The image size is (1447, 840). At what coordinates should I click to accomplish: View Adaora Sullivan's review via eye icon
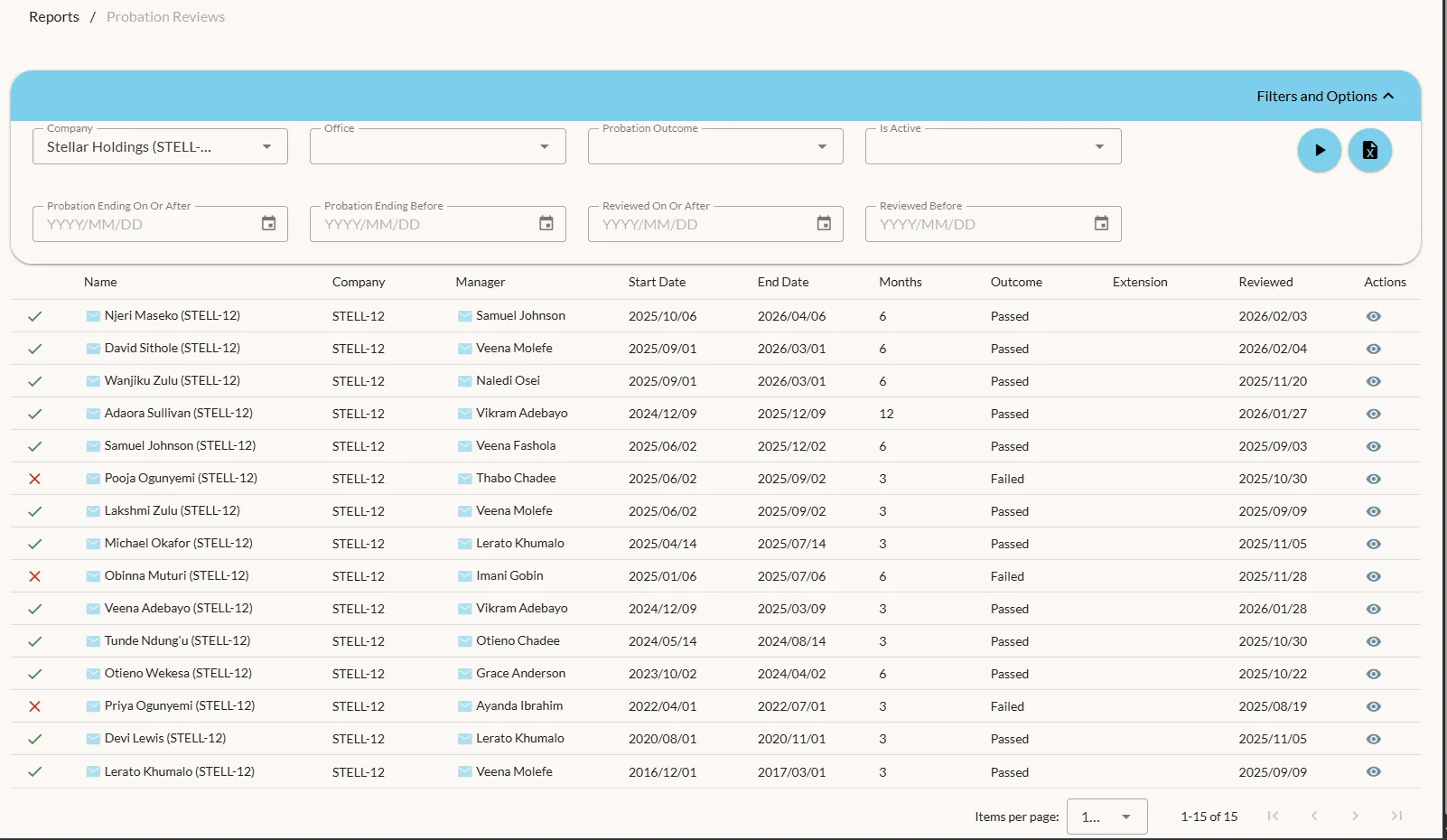click(1373, 414)
